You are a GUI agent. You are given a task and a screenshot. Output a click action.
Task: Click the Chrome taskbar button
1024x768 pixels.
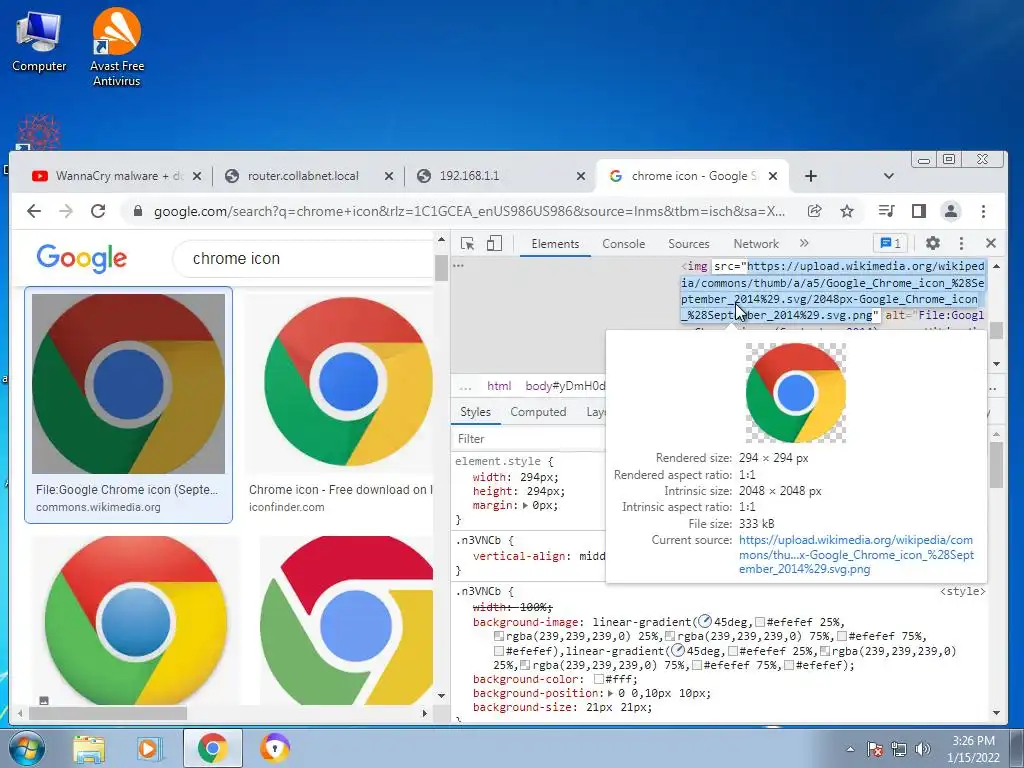pos(212,748)
